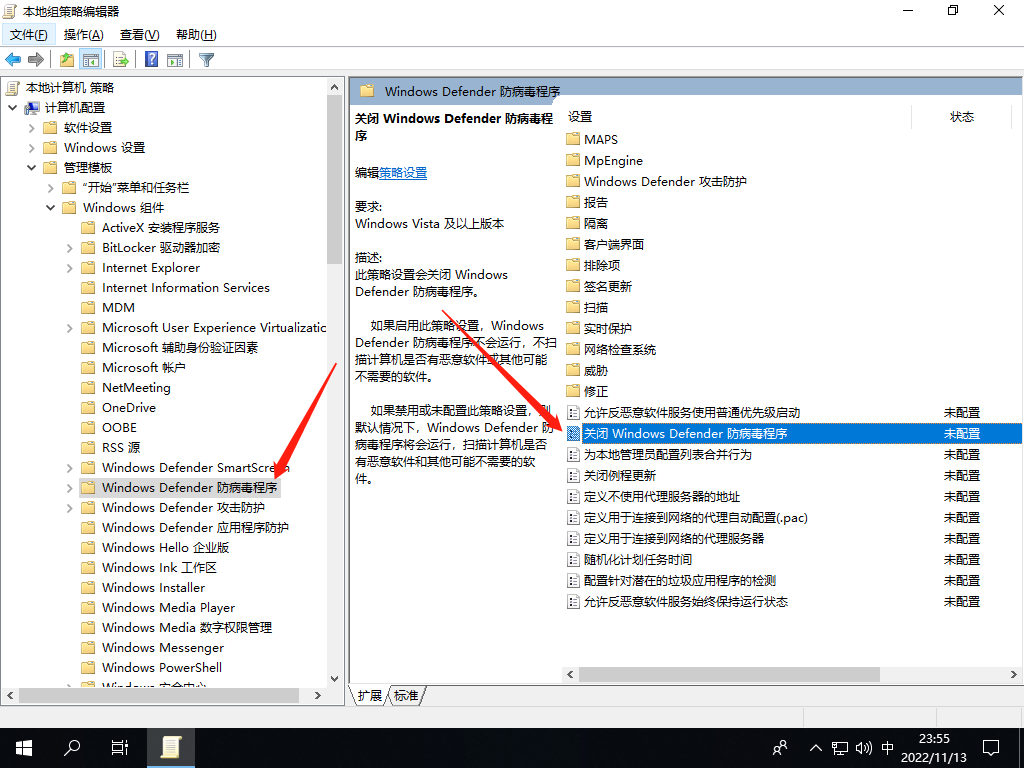Open the 操作(A) menu
Image resolution: width=1024 pixels, height=768 pixels.
point(84,35)
